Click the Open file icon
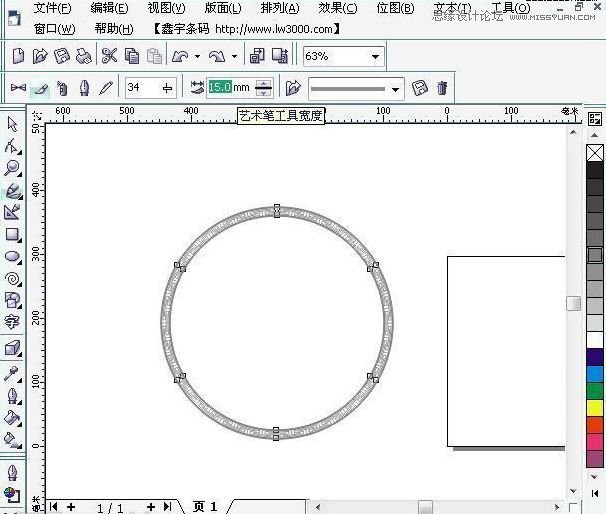The height and width of the screenshot is (514, 606). [40, 56]
